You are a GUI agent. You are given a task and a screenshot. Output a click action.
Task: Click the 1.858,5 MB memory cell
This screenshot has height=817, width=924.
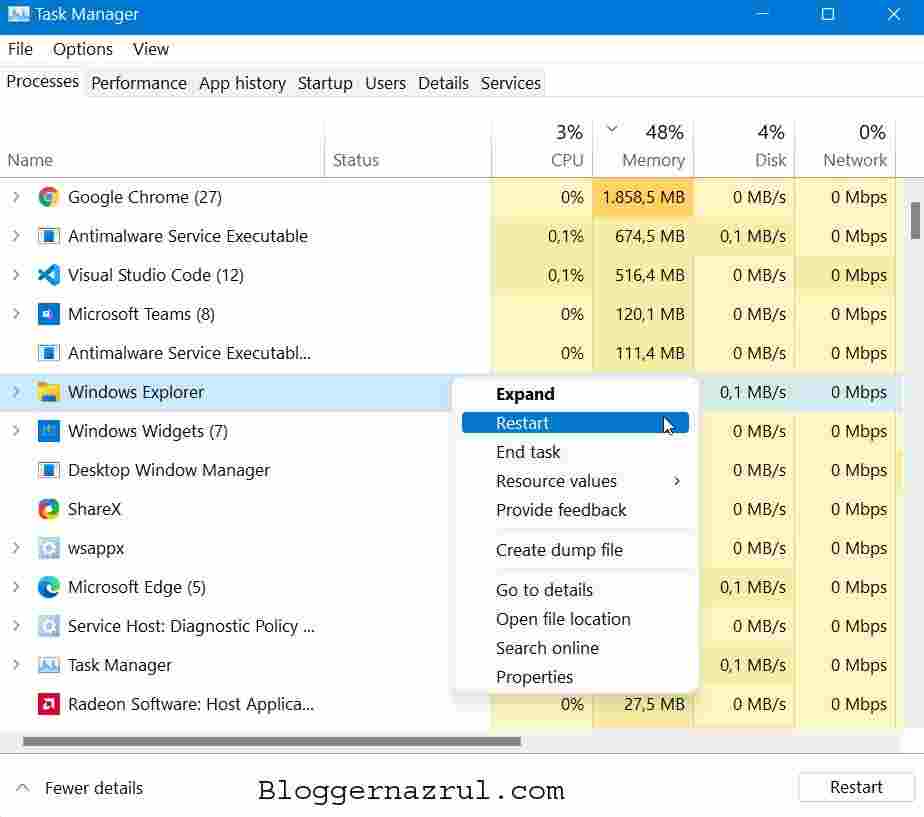pyautogui.click(x=644, y=197)
